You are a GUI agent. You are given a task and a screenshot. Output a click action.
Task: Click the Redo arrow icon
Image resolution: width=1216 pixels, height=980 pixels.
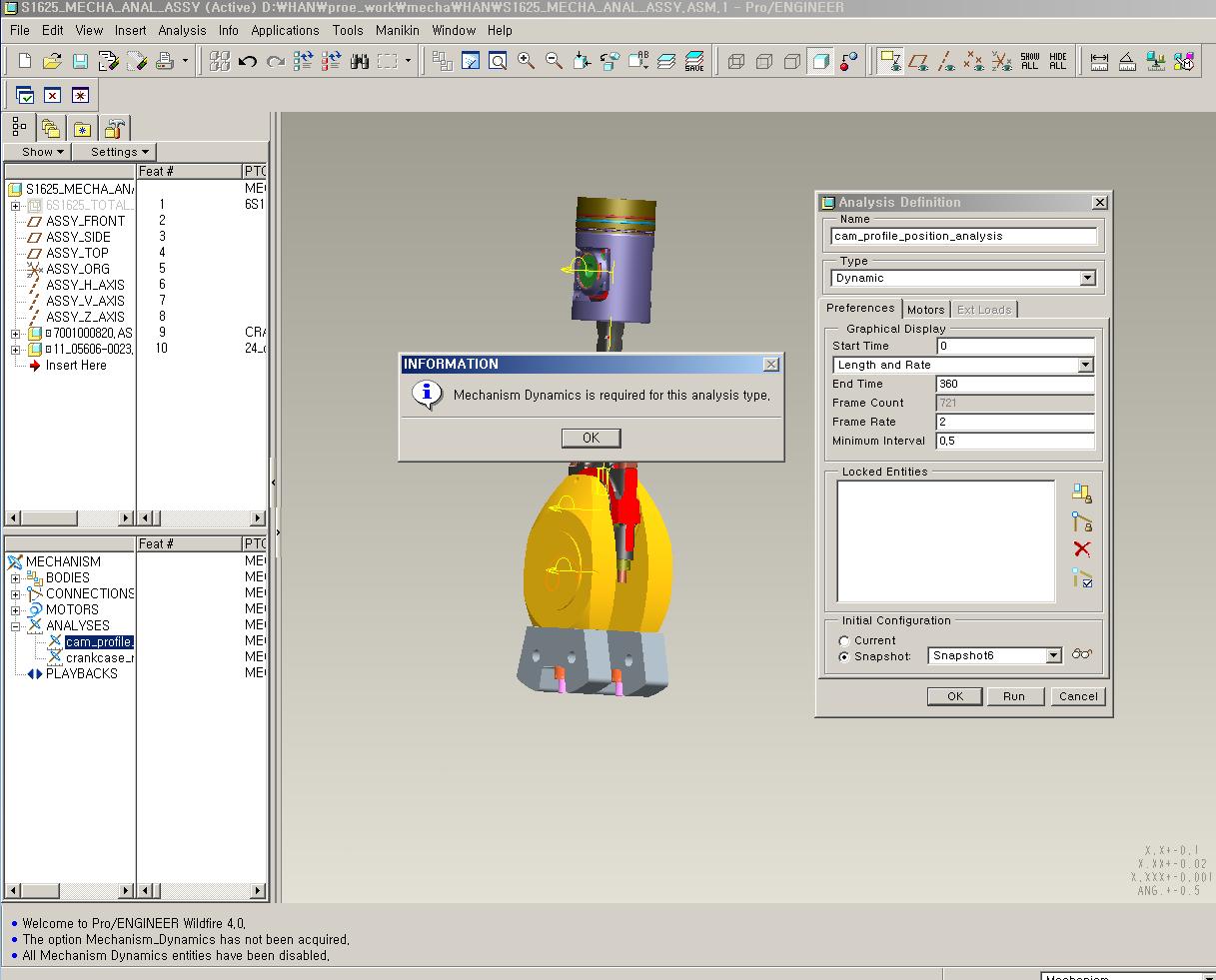276,62
